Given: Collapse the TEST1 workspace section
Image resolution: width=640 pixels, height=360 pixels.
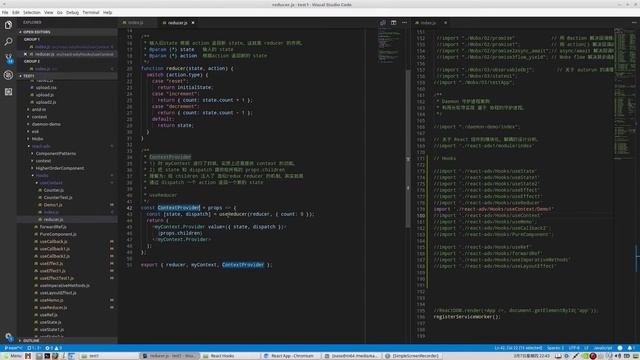Looking at the screenshot, I should pos(67,76).
